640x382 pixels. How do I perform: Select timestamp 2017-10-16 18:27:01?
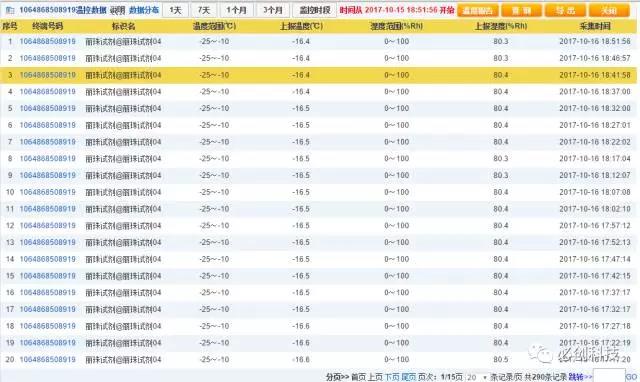(x=595, y=125)
